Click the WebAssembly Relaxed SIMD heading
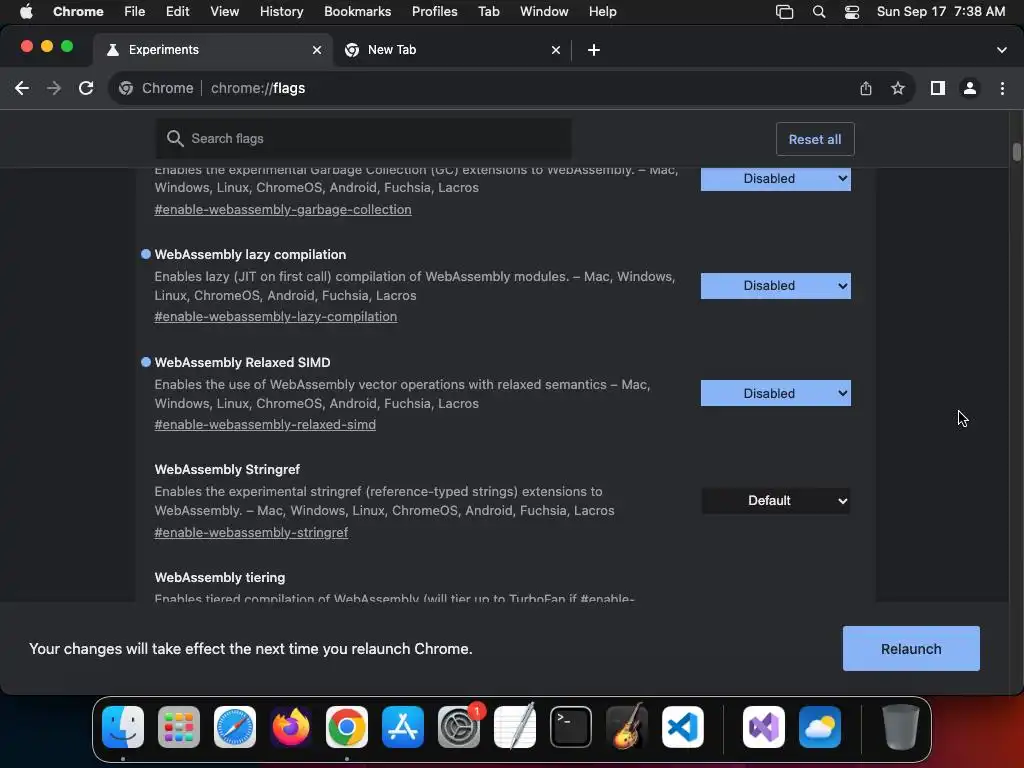The width and height of the screenshot is (1024, 768). (242, 362)
